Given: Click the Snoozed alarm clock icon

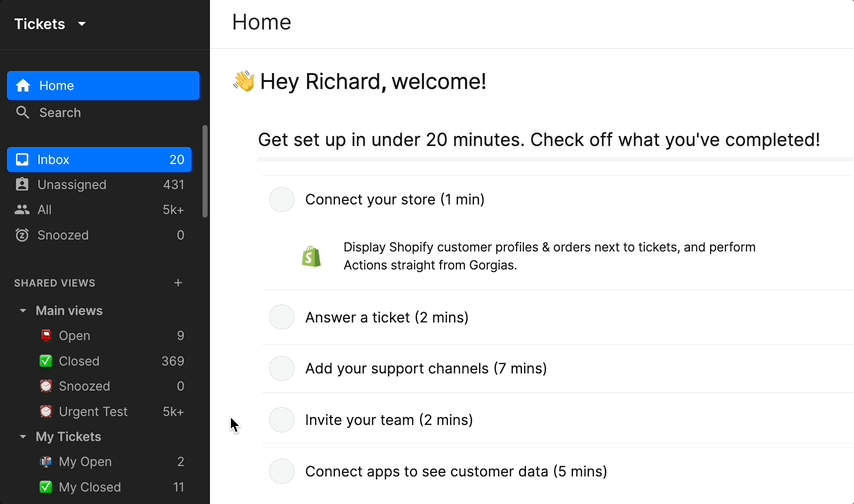Looking at the screenshot, I should click(x=22, y=235).
